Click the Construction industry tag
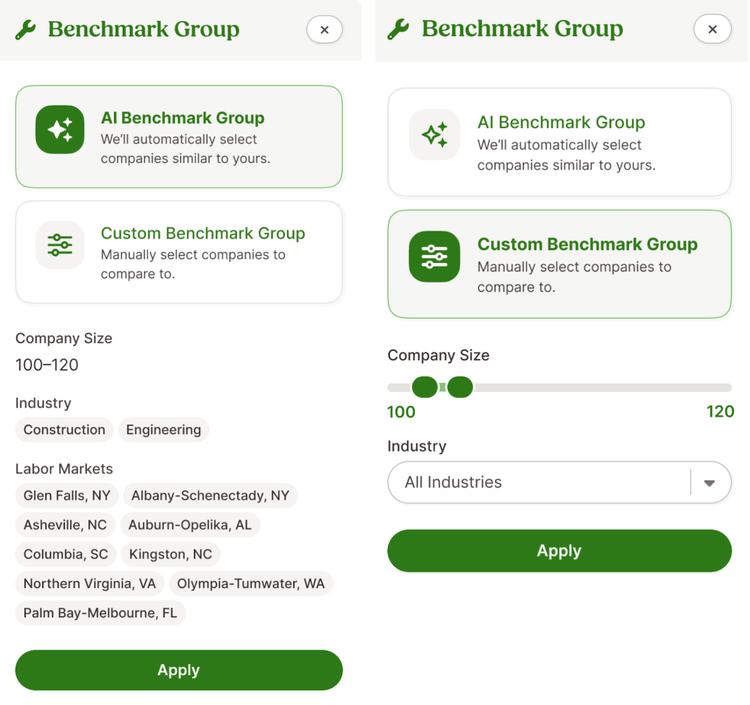Image resolution: width=750 pixels, height=705 pixels. pos(64,430)
